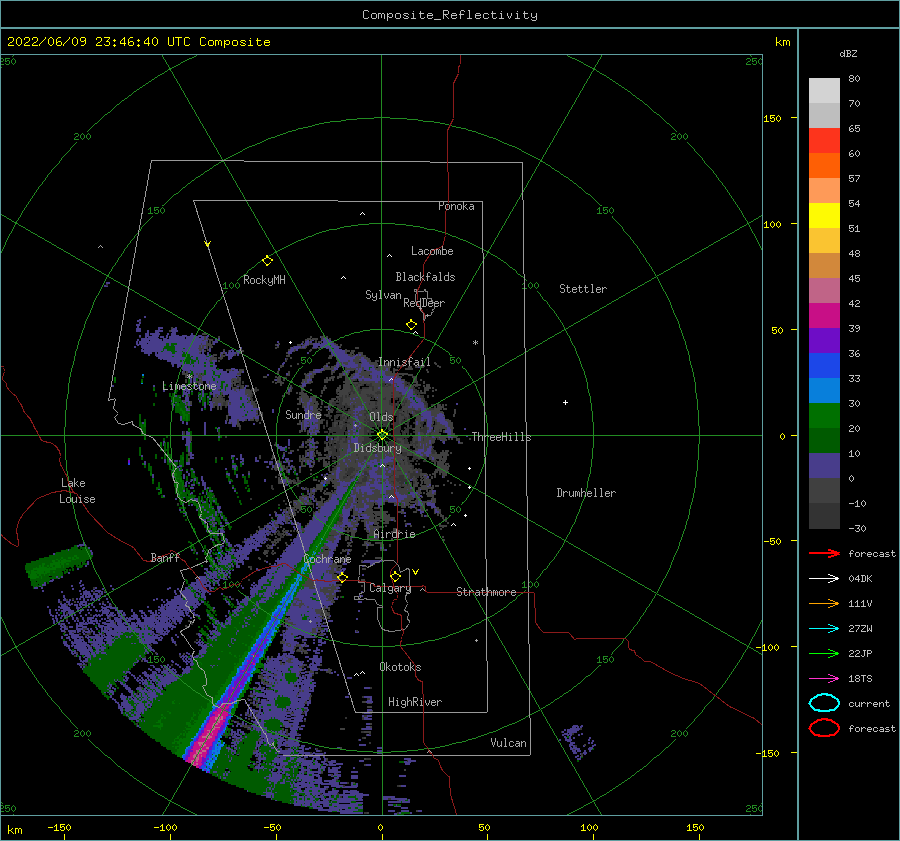Click the magenta 18TS arrow icon
The width and height of the screenshot is (900, 841).
tap(824, 679)
